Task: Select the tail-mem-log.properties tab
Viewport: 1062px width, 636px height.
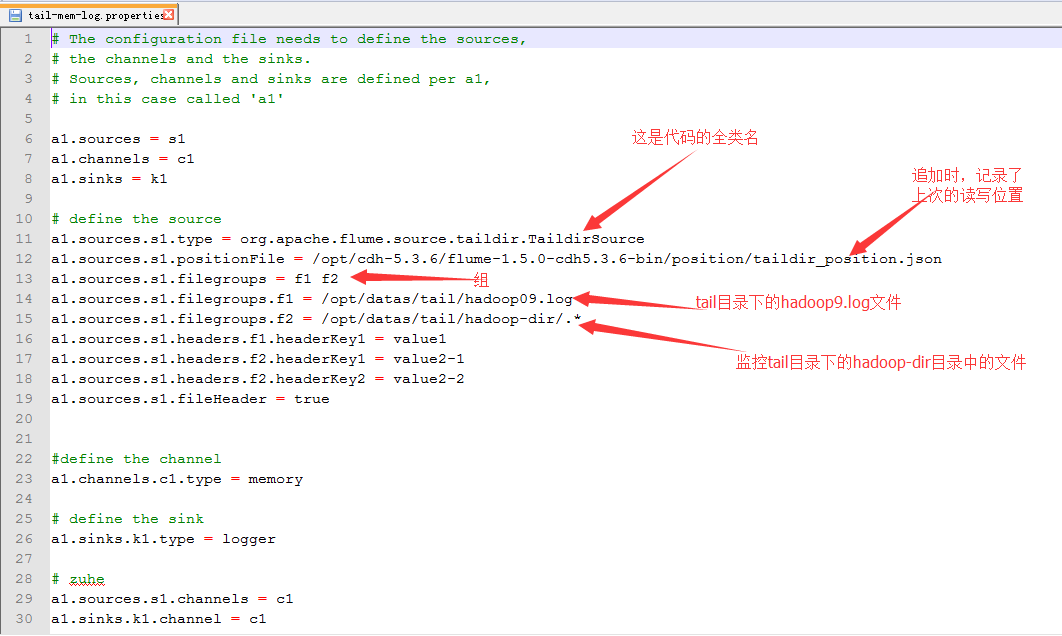Action: click(x=91, y=14)
